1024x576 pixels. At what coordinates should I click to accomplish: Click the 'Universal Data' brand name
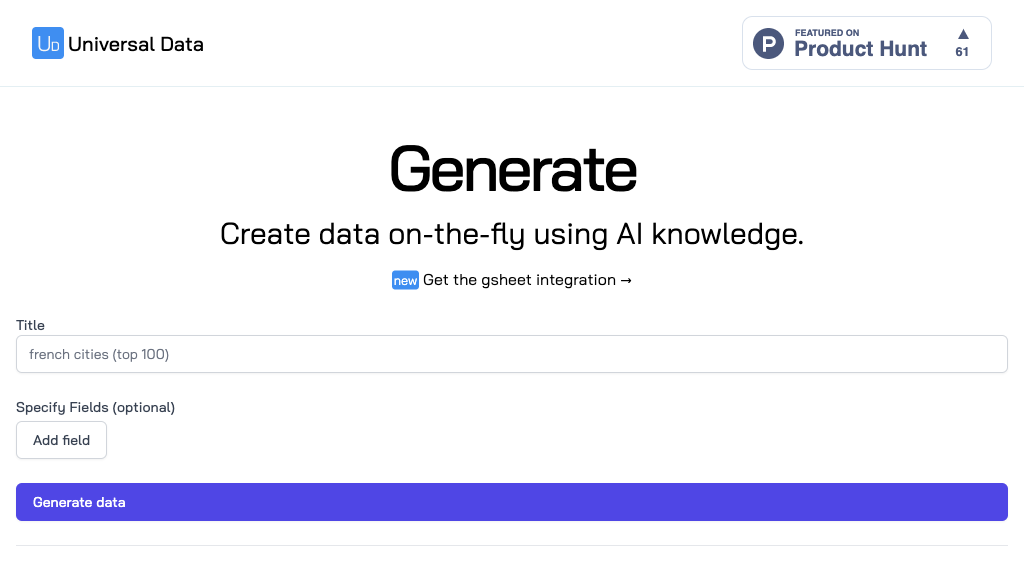point(137,43)
